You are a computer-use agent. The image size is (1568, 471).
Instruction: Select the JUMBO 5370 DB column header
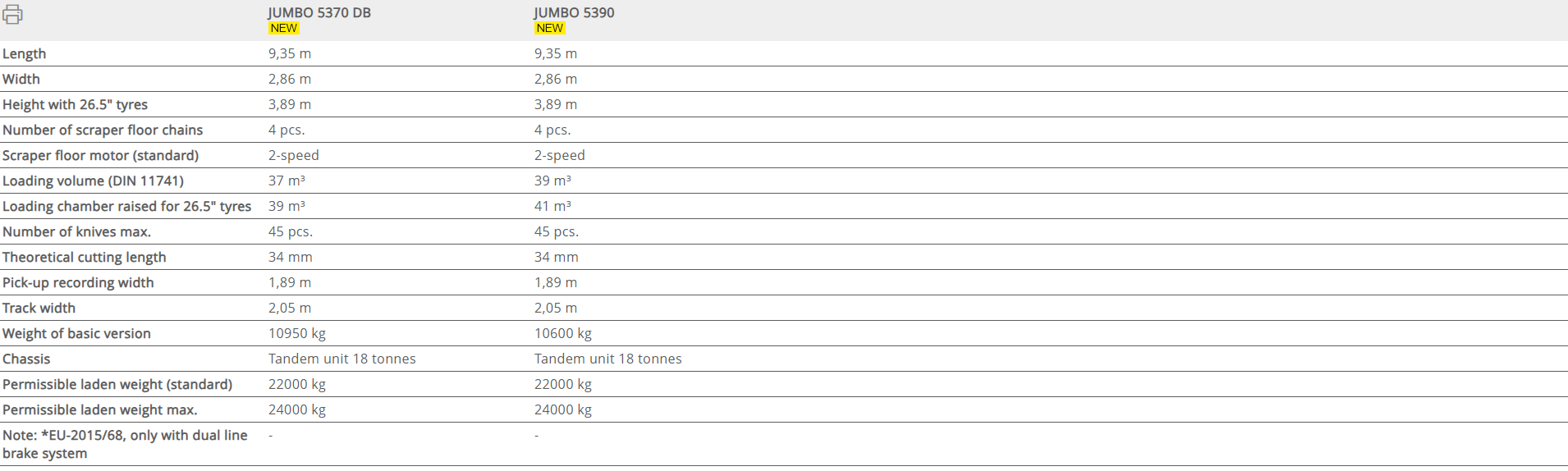tap(319, 12)
